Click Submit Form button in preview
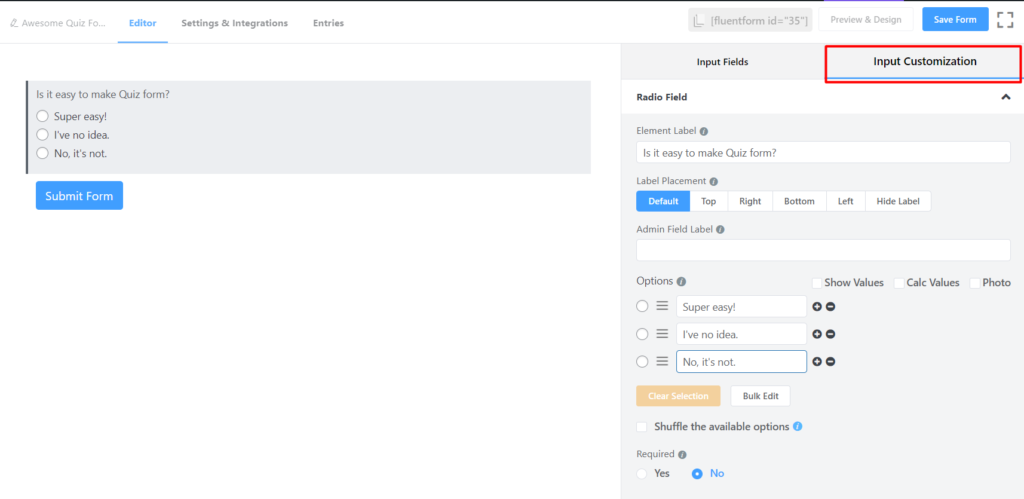This screenshot has height=499, width=1024. tap(79, 196)
